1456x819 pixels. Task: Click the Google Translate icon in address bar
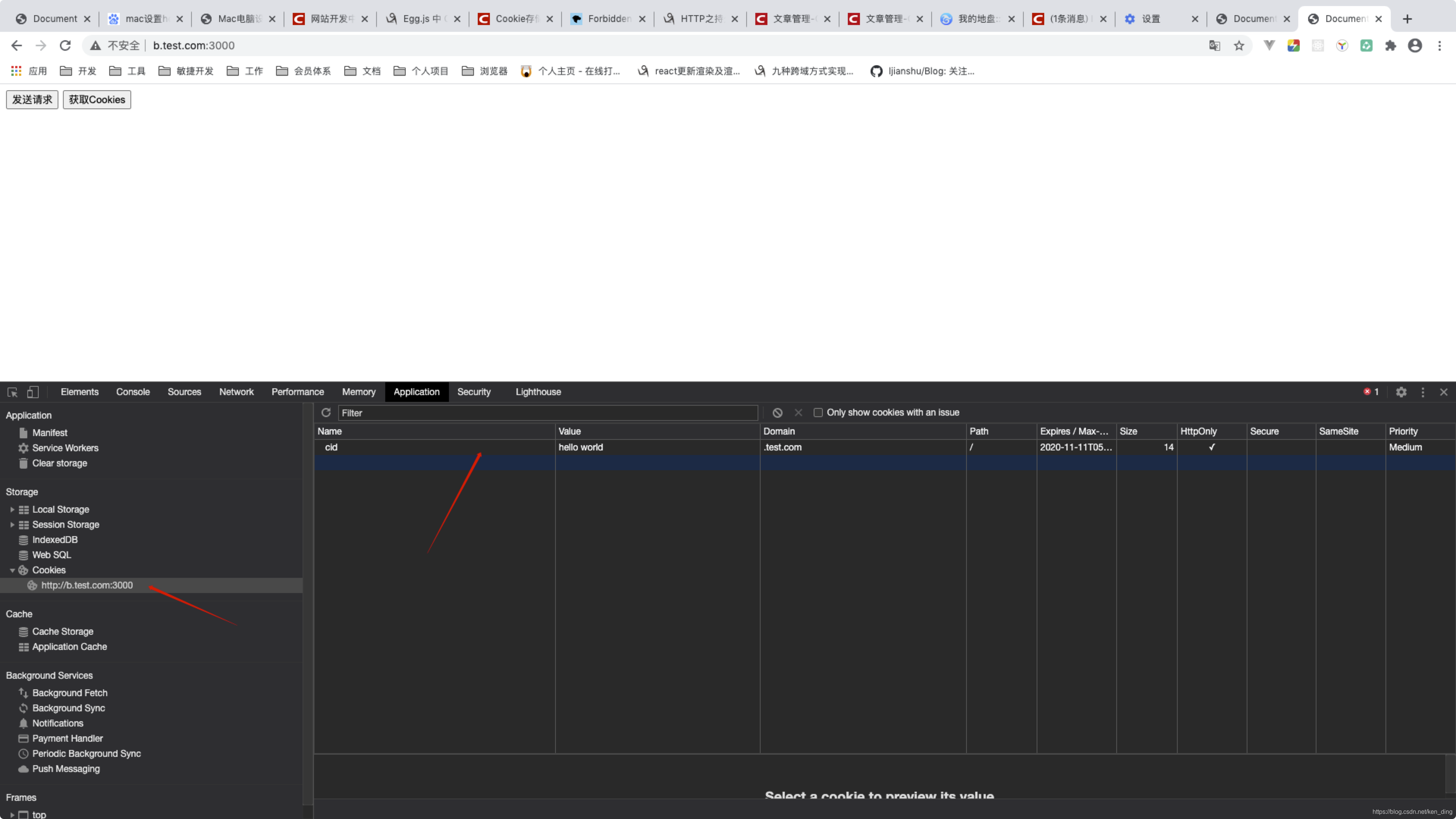click(1214, 46)
